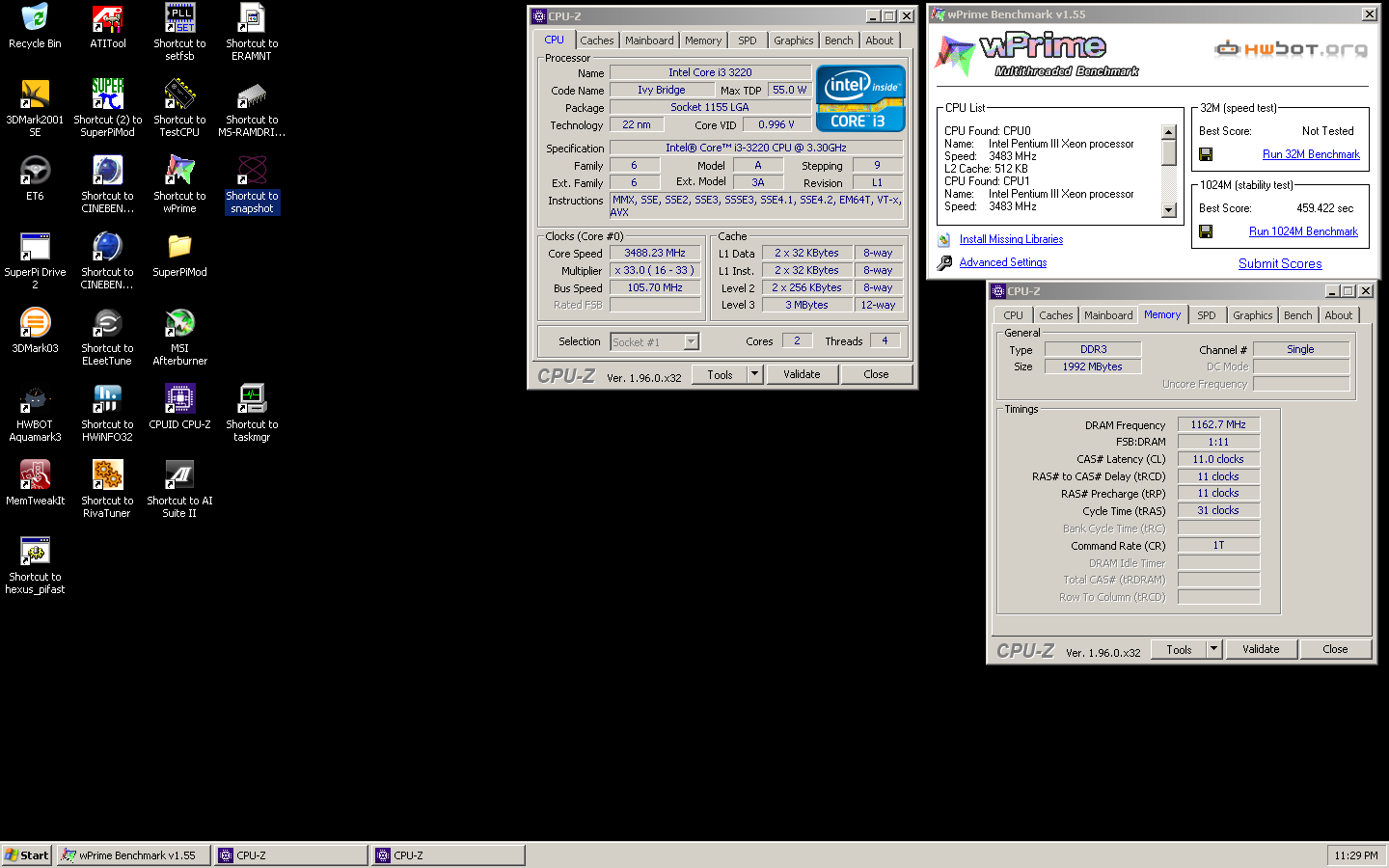
Task: Click the Close button in CPU-Z CPU window
Action: [877, 374]
